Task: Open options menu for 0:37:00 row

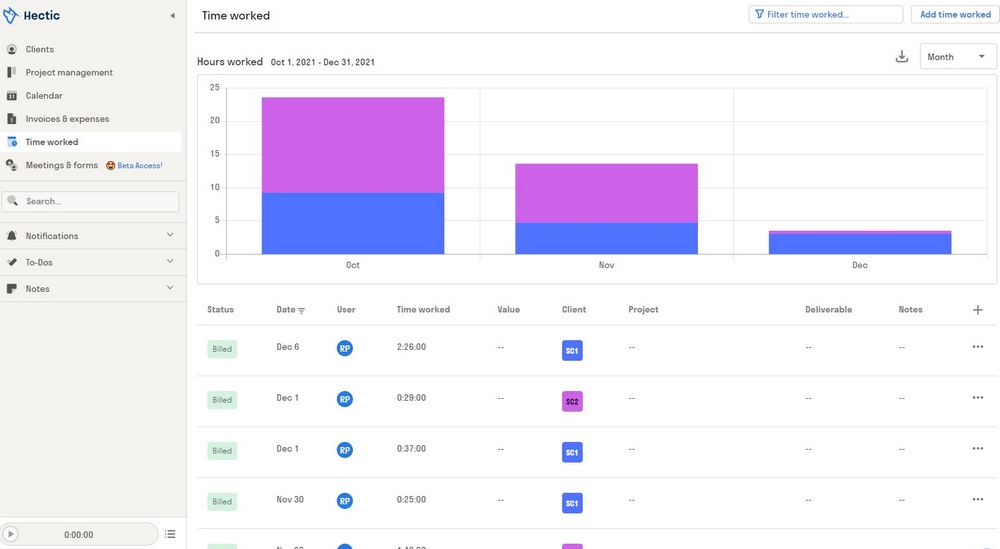Action: click(x=978, y=449)
